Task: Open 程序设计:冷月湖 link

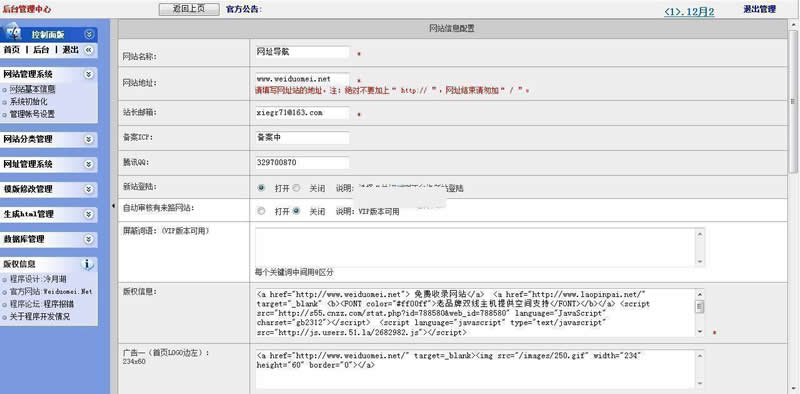Action: tap(38, 279)
